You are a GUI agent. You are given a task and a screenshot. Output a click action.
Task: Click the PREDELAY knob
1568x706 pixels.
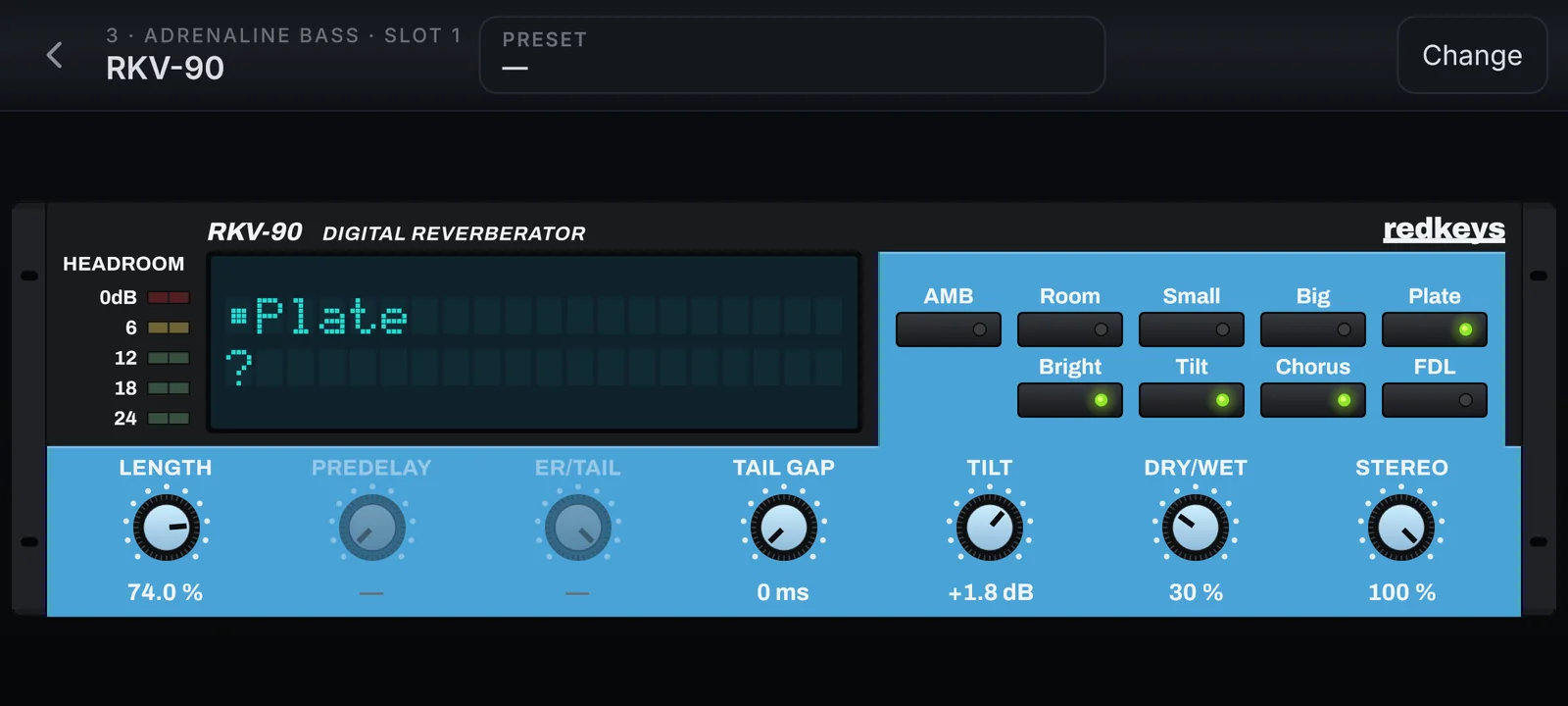pos(371,528)
